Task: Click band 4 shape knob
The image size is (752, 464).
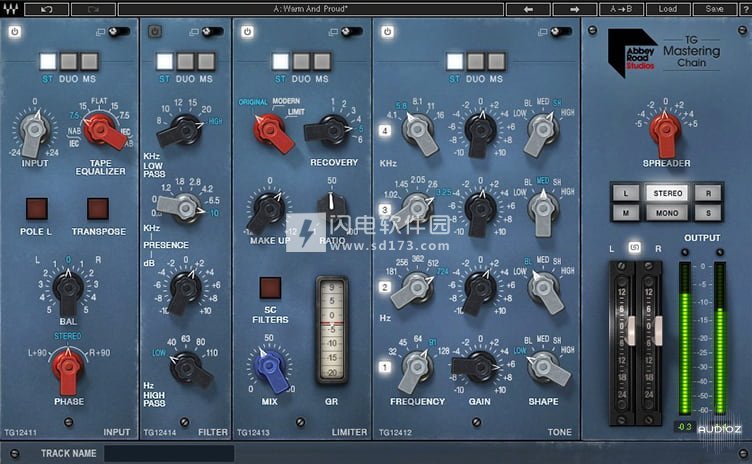Action: pos(542,131)
